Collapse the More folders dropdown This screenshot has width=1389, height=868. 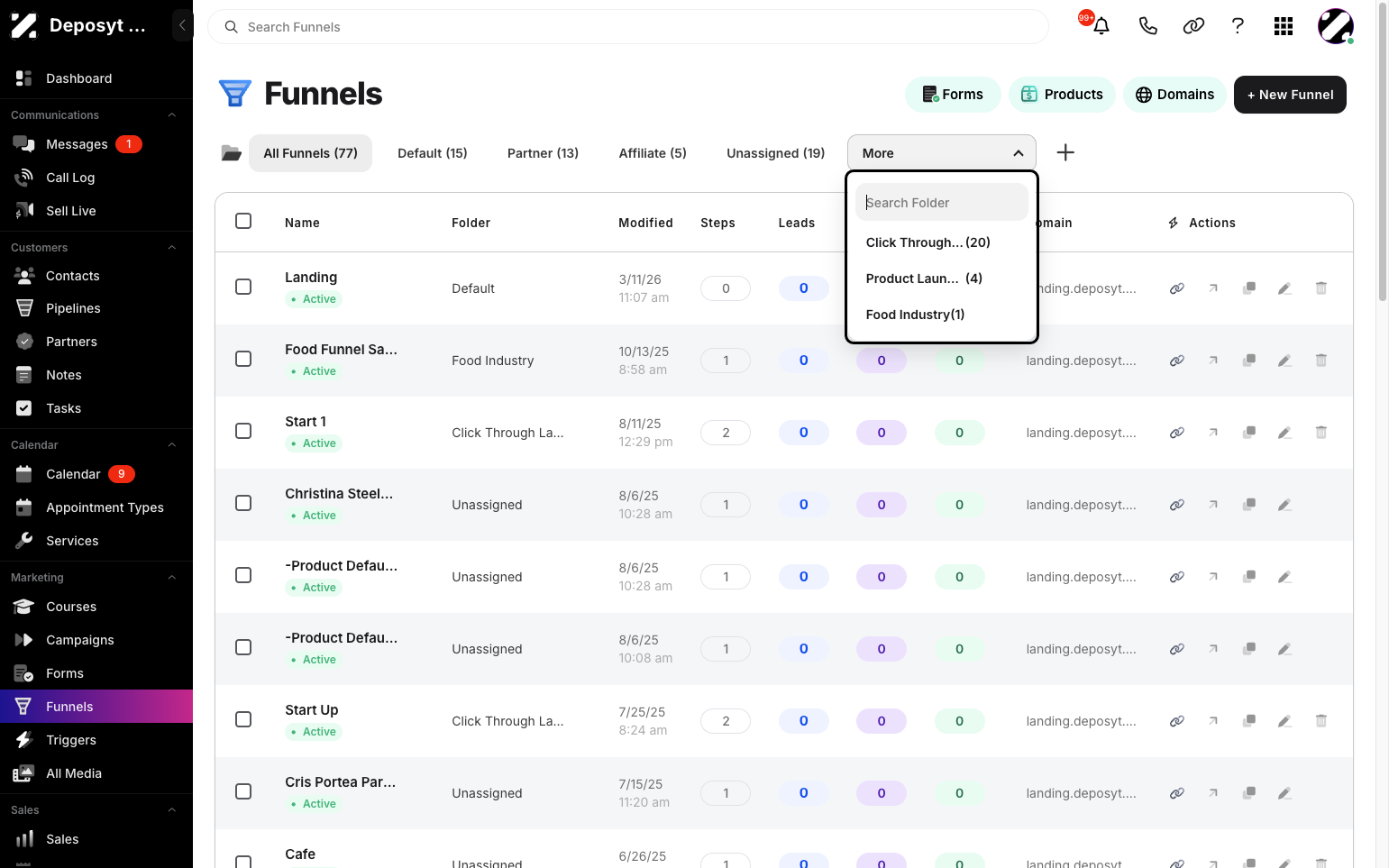942,153
